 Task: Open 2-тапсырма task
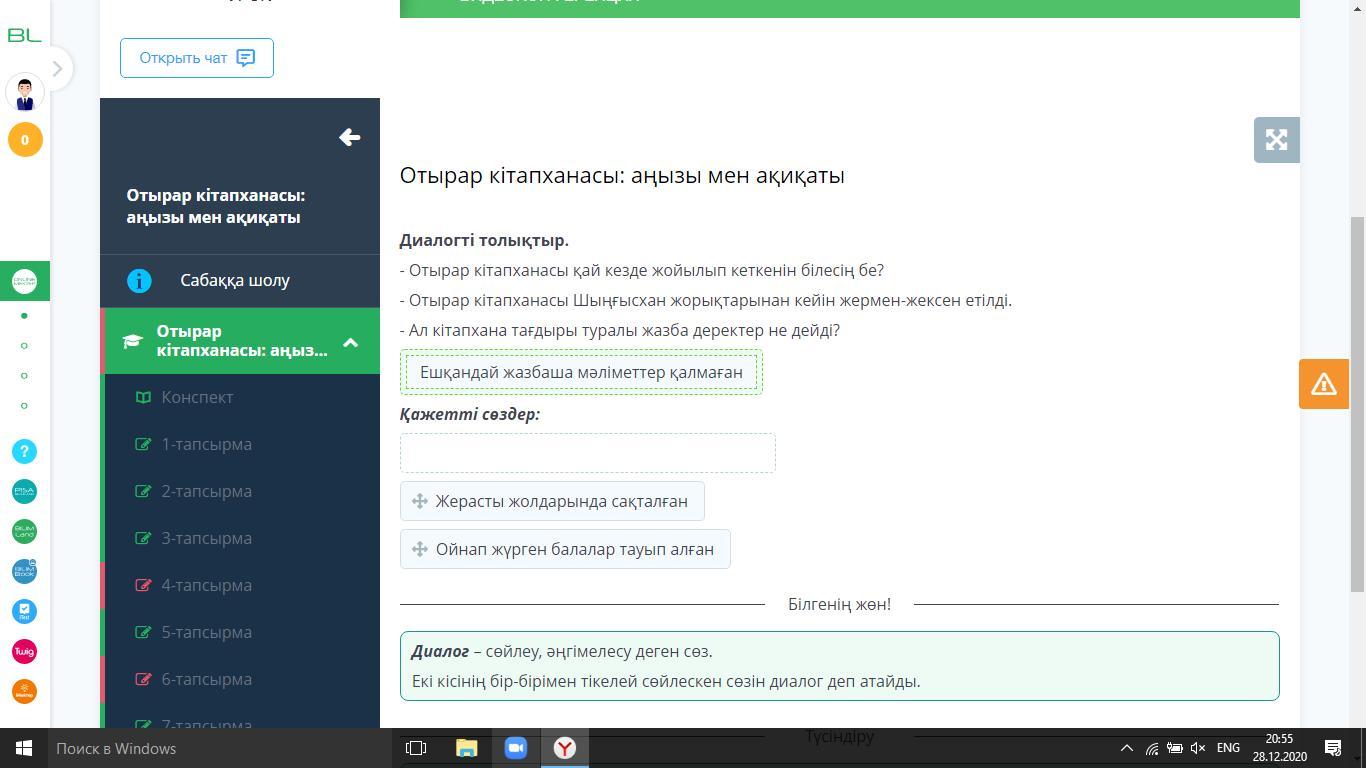click(x=207, y=491)
